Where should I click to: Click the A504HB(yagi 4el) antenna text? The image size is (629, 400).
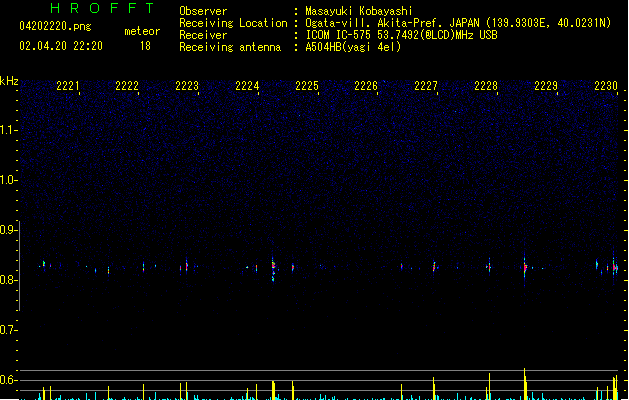(353, 47)
